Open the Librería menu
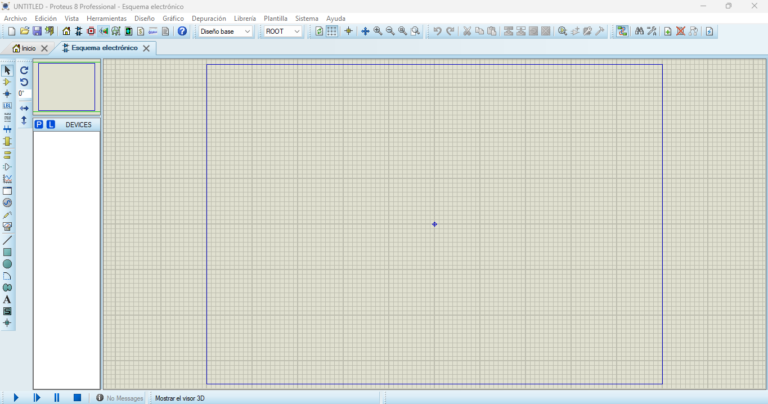Screen dimensions: 768x404 245,19
